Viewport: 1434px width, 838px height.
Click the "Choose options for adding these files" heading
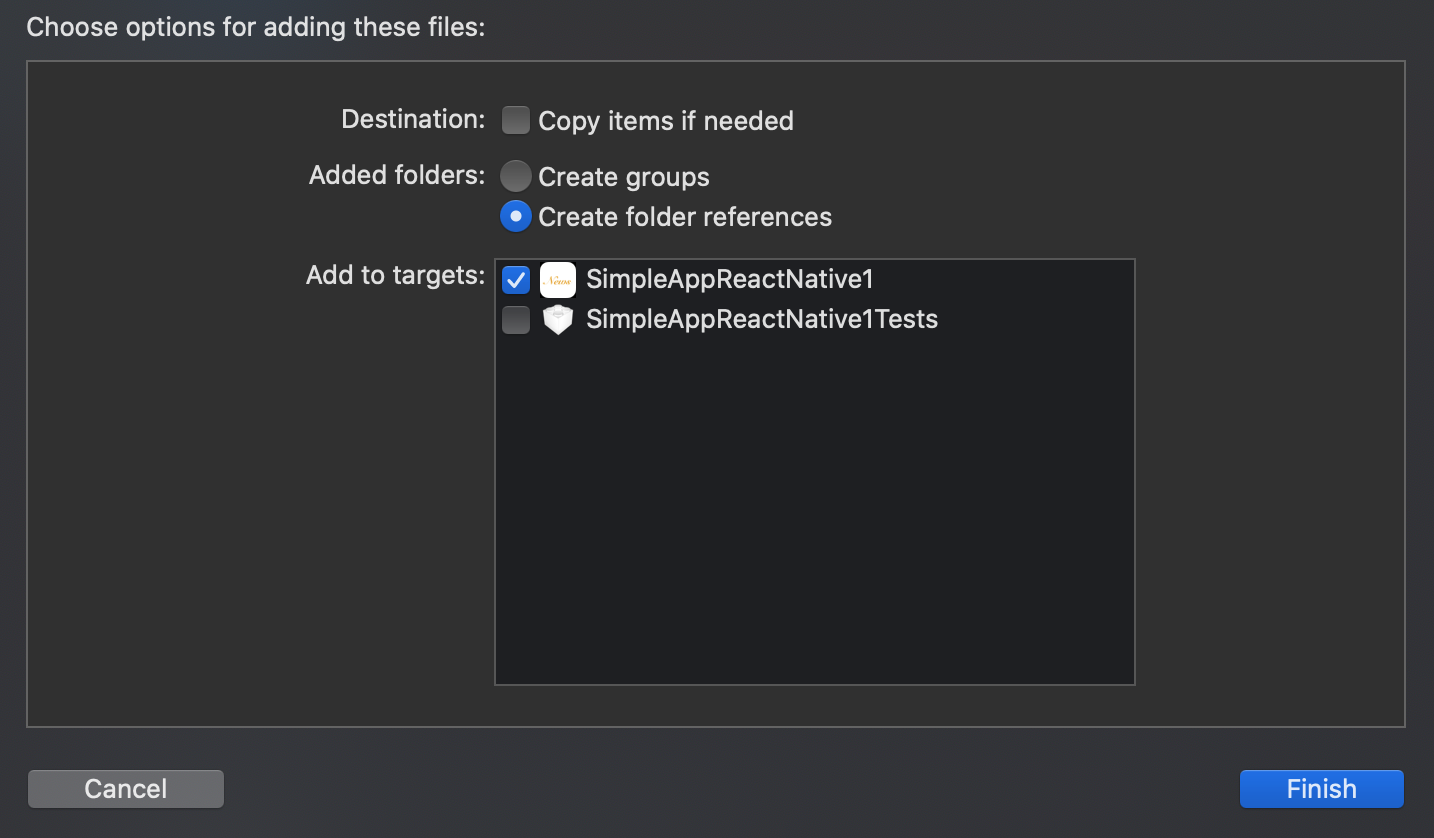click(x=255, y=27)
